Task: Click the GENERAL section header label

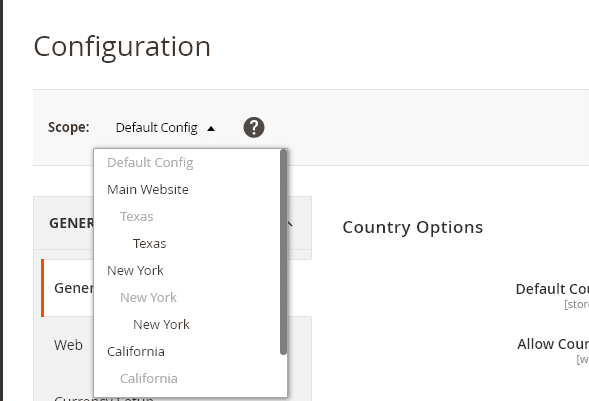Action: (71, 223)
